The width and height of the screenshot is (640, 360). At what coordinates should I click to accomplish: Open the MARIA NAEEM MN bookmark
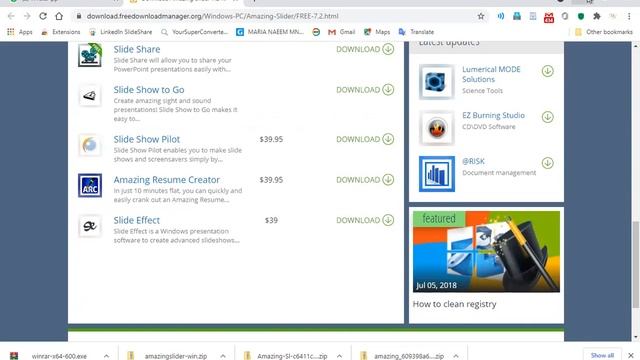pos(270,32)
